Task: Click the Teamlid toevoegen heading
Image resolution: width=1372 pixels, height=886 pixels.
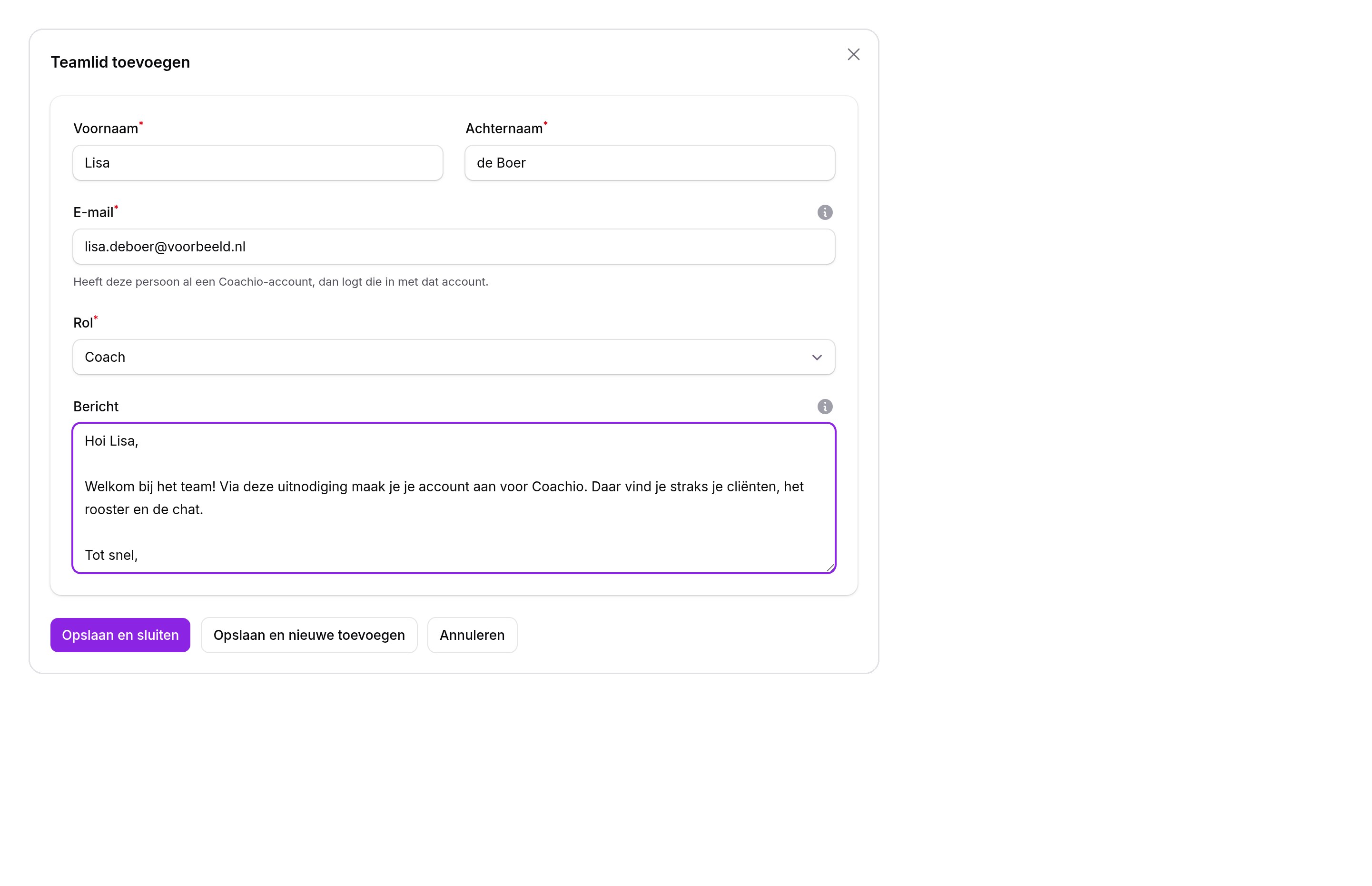Action: (120, 62)
